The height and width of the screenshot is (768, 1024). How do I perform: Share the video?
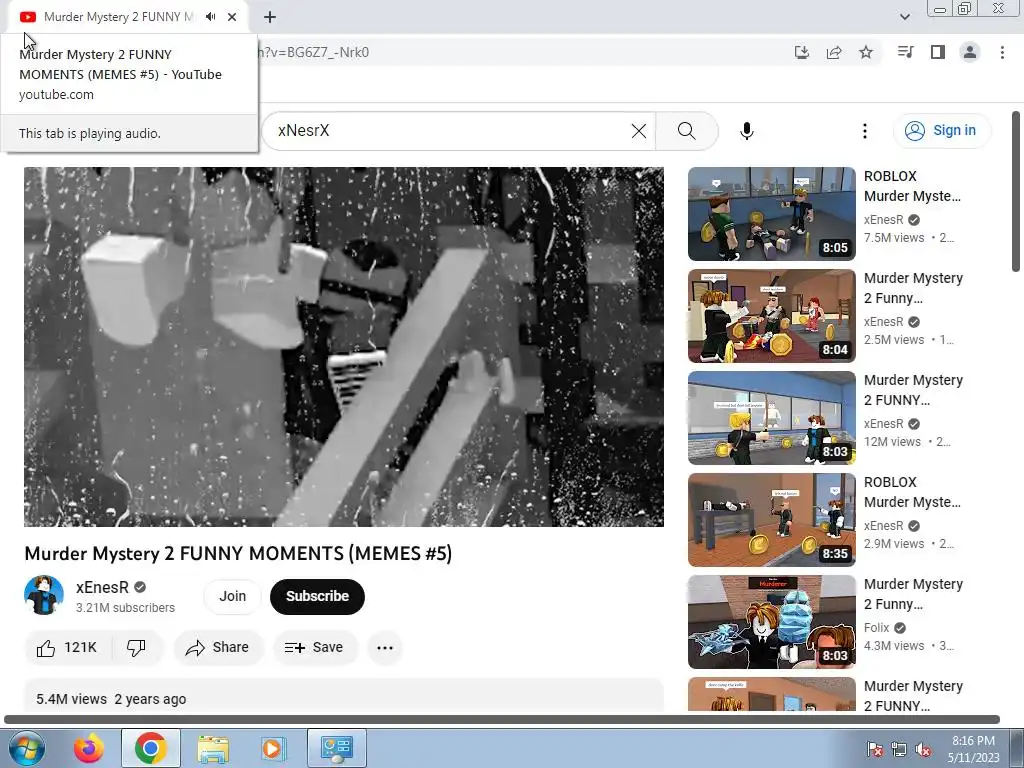tap(218, 647)
